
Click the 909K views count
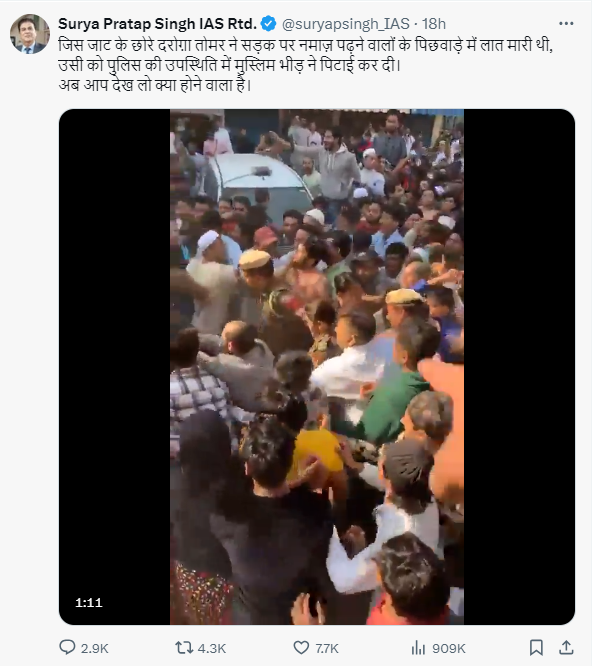[x=449, y=649]
